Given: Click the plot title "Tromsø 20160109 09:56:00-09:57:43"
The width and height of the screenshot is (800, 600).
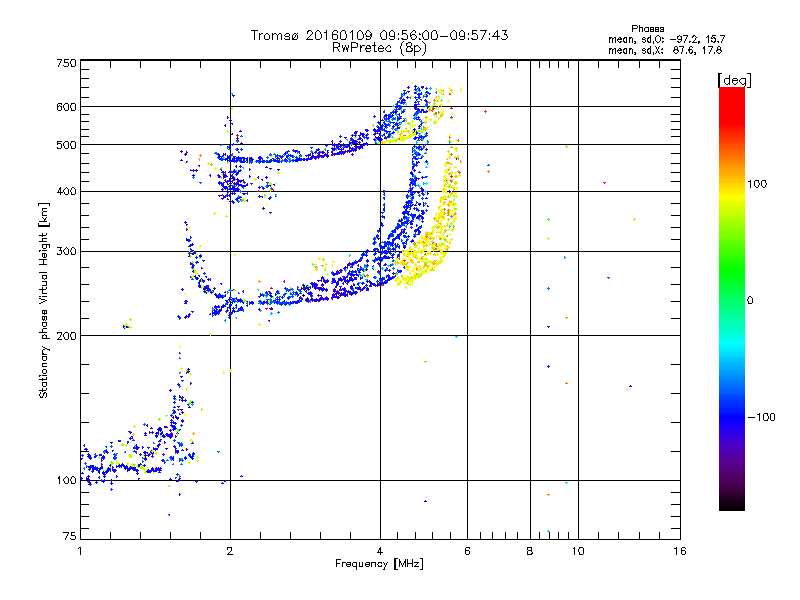Looking at the screenshot, I should coord(379,35).
